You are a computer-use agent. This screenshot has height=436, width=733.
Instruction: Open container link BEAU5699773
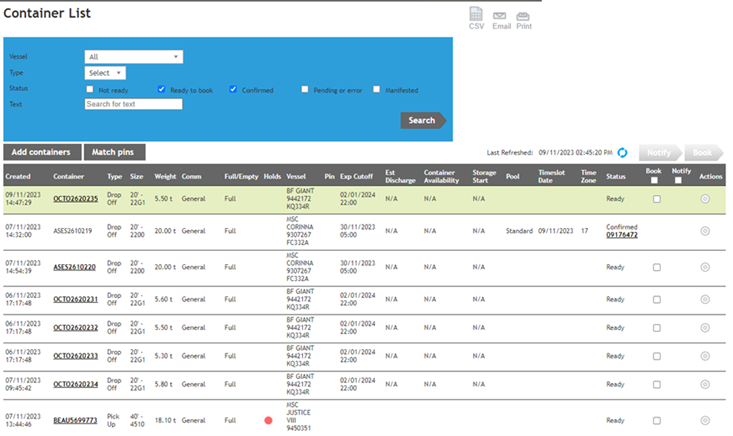(75, 420)
